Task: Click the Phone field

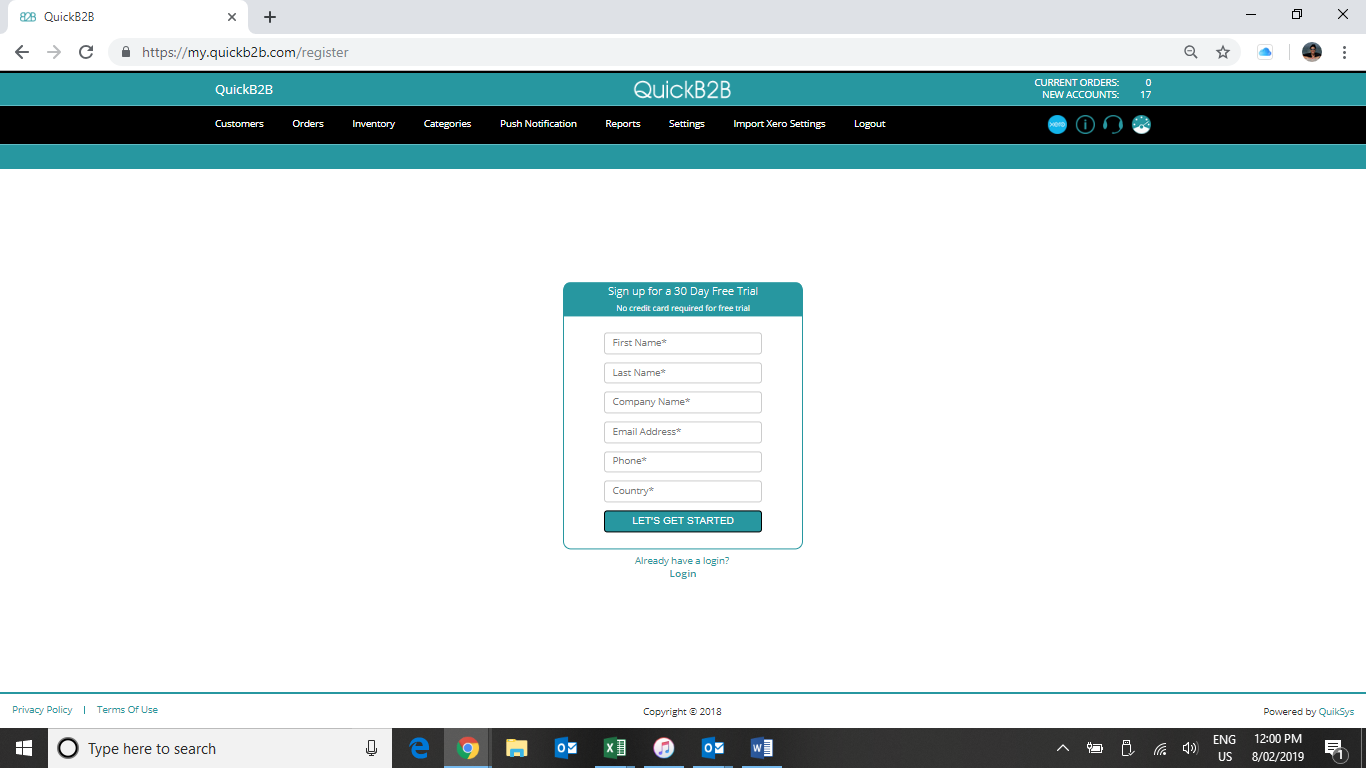Action: (683, 461)
